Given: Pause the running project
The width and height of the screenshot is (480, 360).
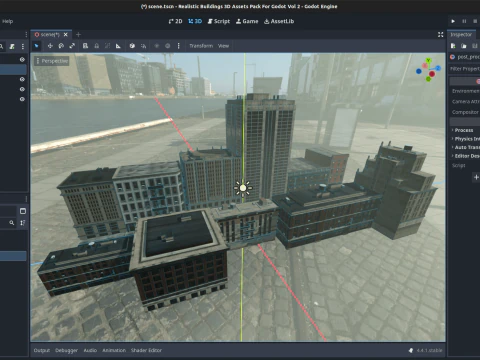Looking at the screenshot, I should pos(464,21).
